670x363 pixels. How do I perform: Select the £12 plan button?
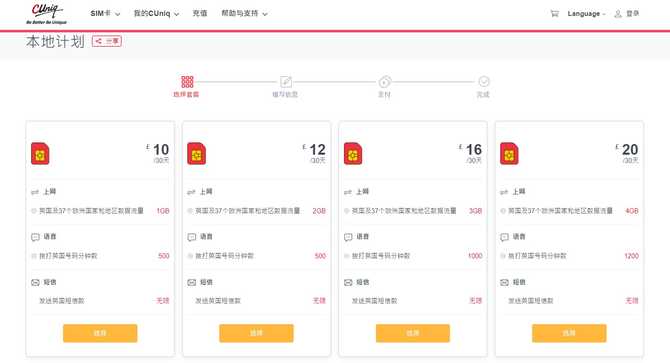256,333
